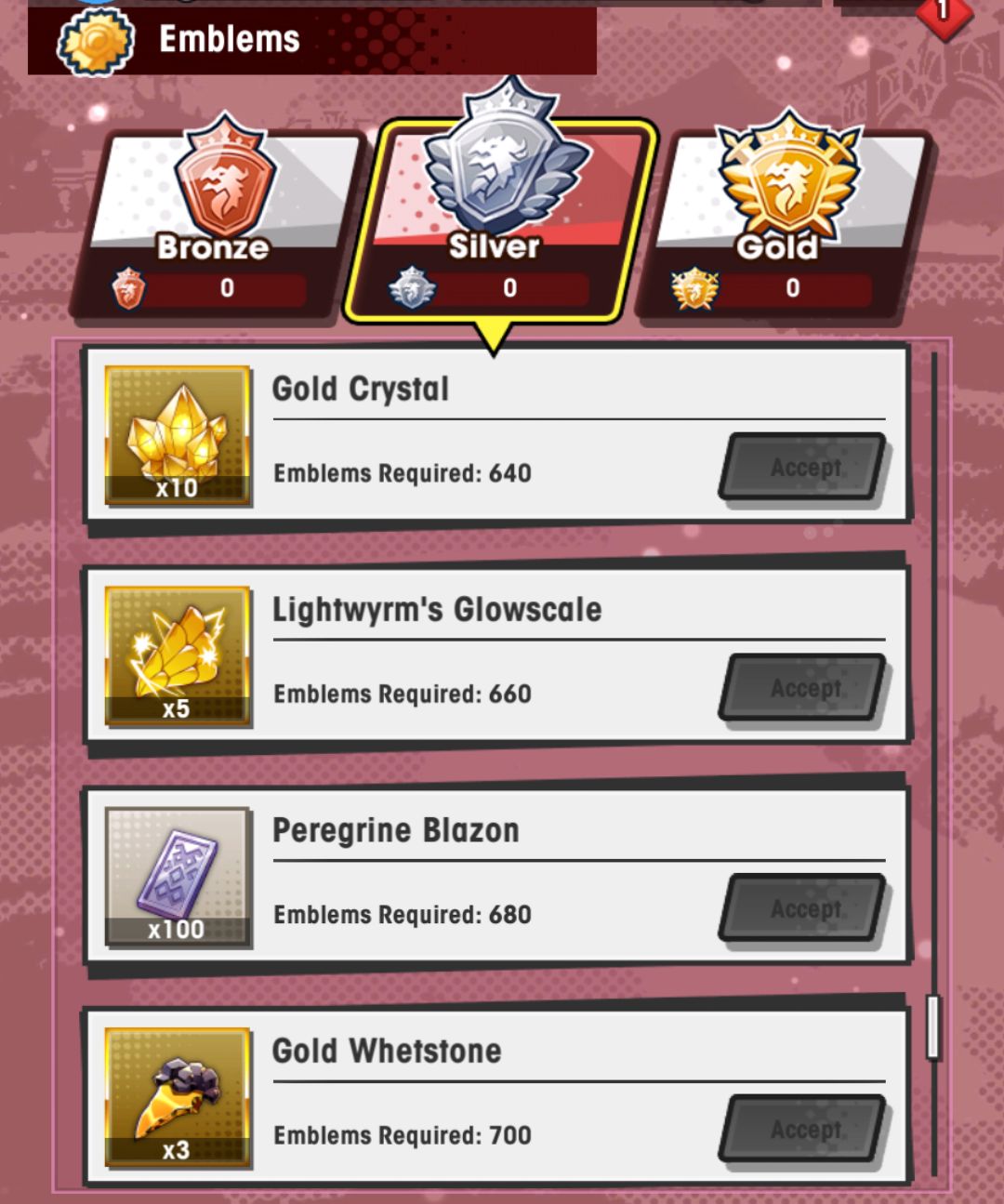Tap the Lightwyrm's Glowscale x5 icon

tap(178, 655)
